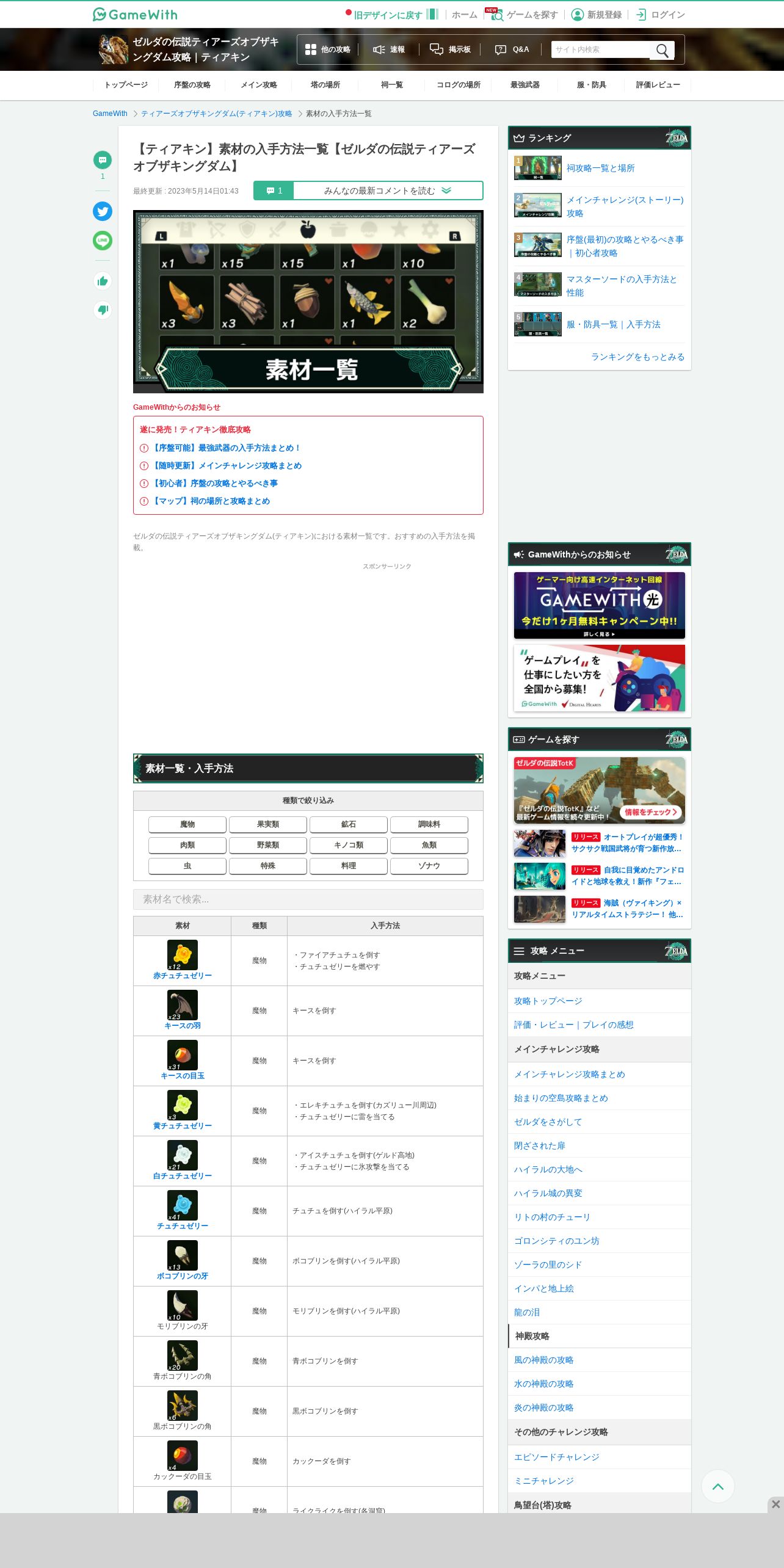The width and height of the screenshot is (784, 1568).
Task: Open GAMEWITH光 campaign banner
Action: 600,605
